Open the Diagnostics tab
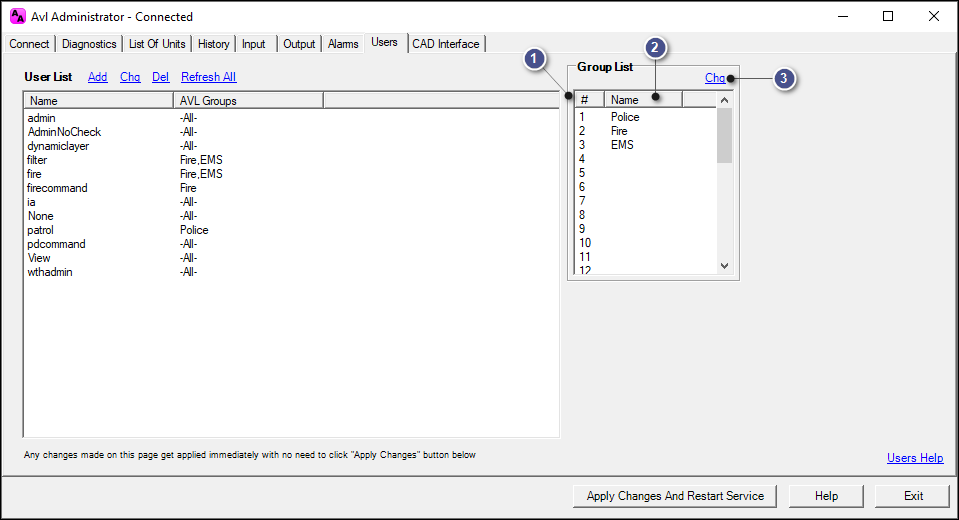Image resolution: width=959 pixels, height=520 pixels. click(x=89, y=44)
